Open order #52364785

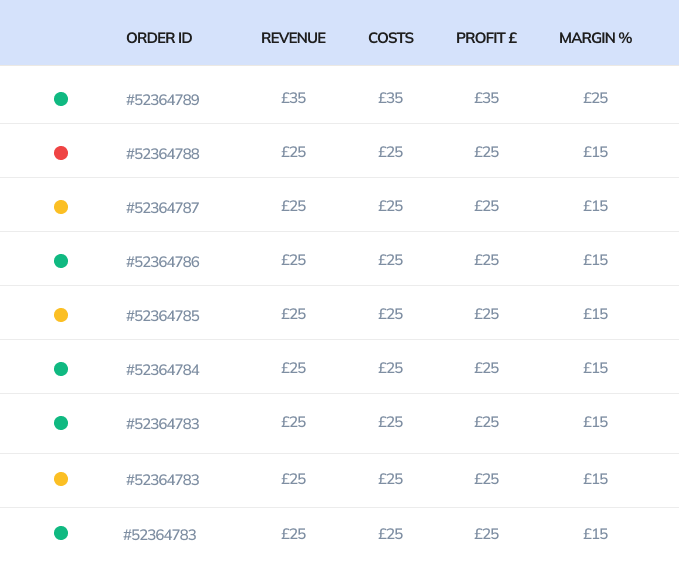pos(162,316)
